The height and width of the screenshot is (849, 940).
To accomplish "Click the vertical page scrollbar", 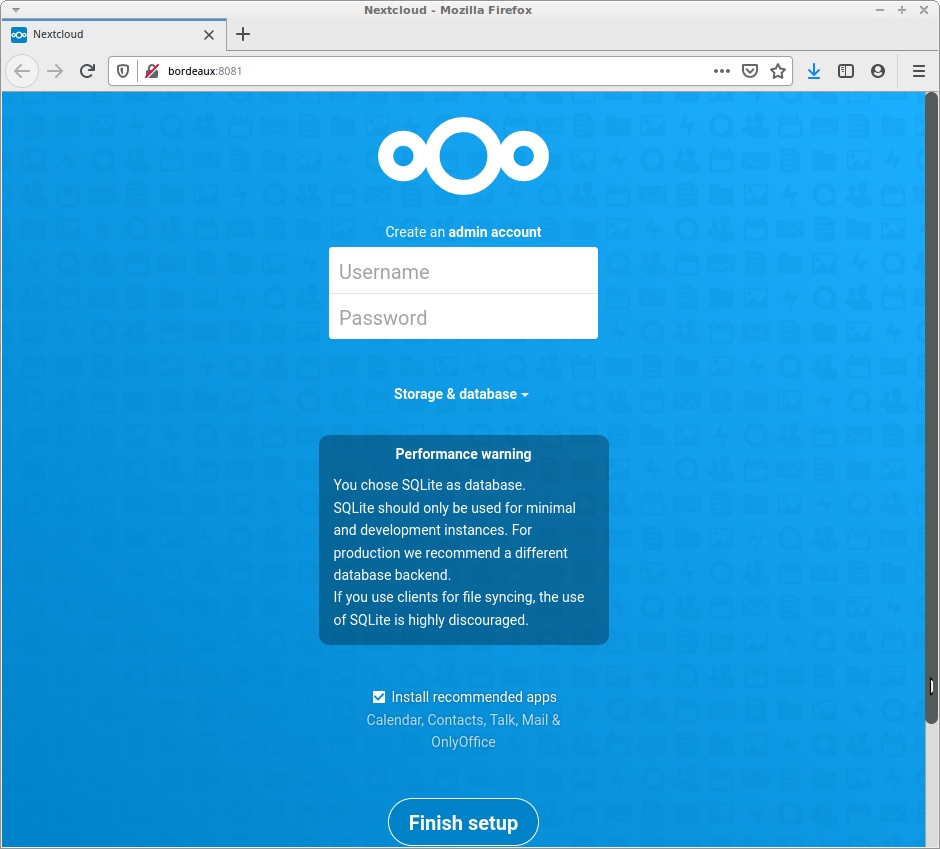I will click(x=931, y=408).
